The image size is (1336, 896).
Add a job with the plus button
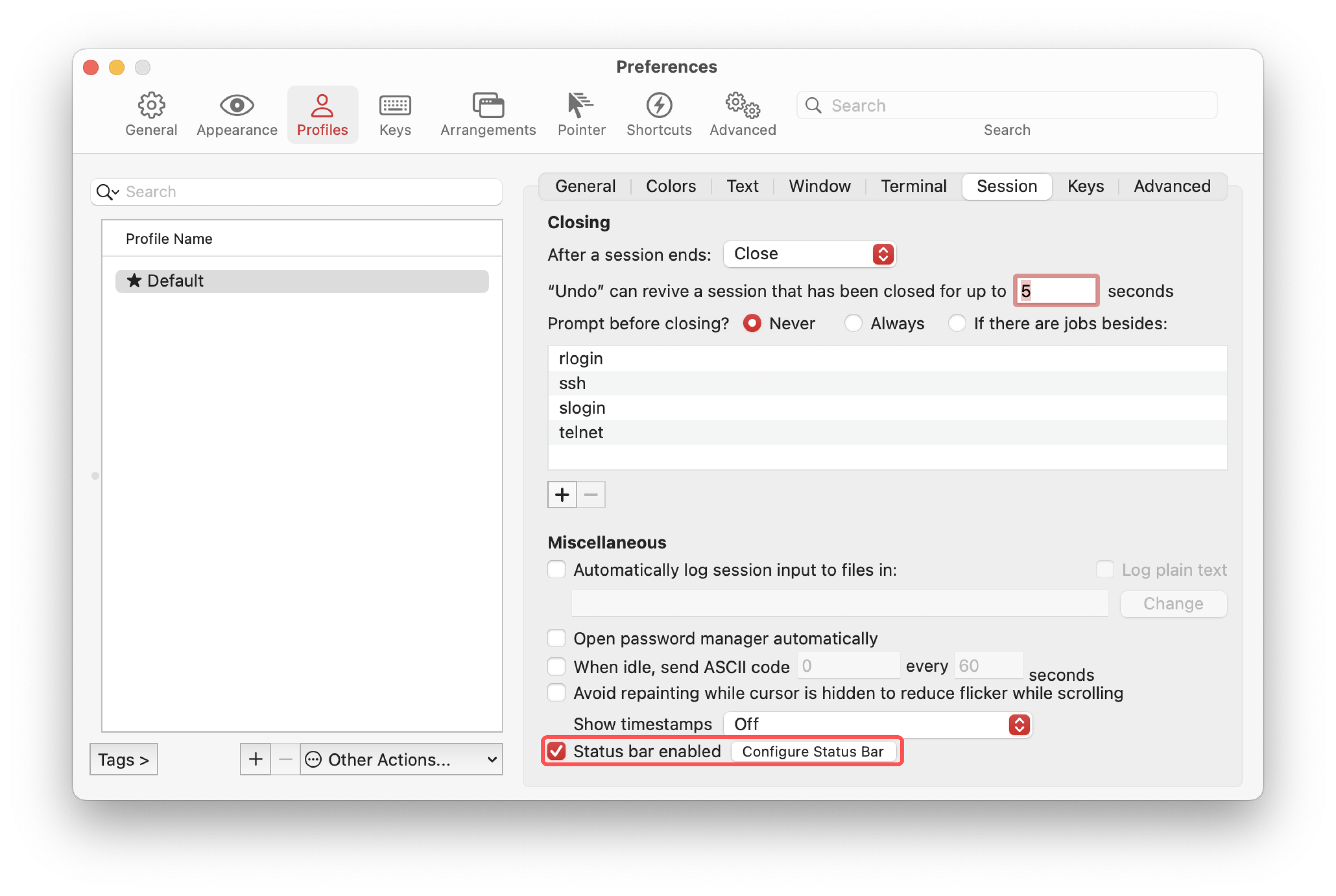562,495
